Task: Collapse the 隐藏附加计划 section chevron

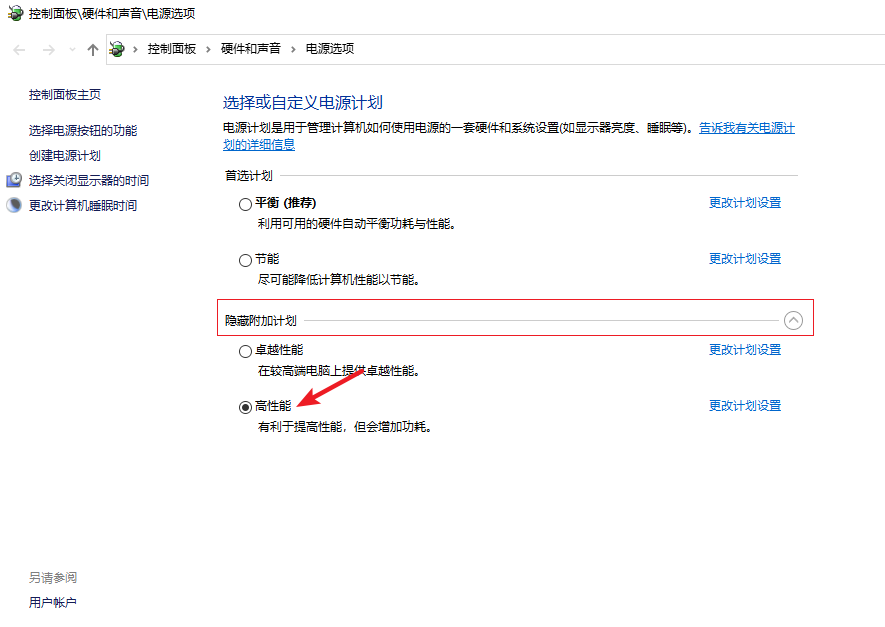Action: coord(793,321)
